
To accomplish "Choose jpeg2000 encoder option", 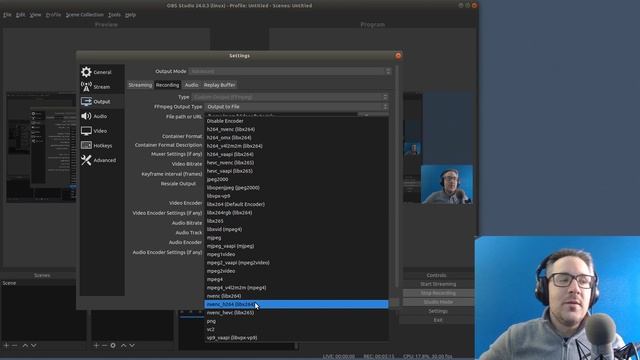I will point(296,179).
